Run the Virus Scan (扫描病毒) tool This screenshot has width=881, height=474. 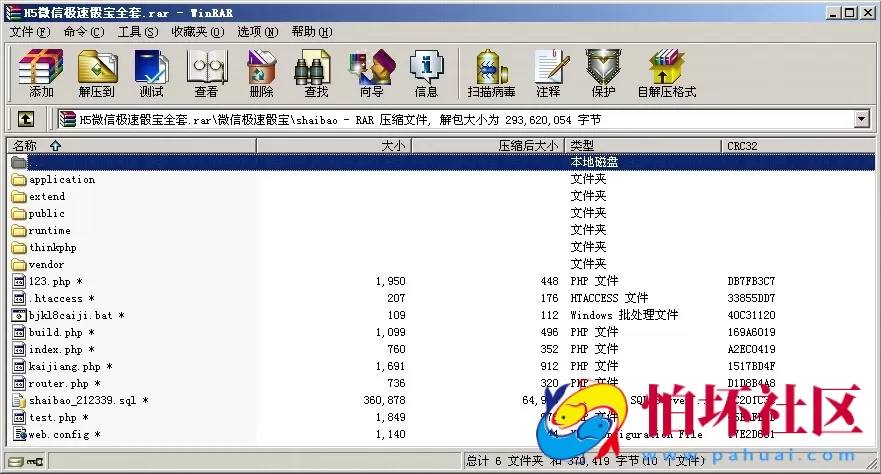[x=491, y=73]
